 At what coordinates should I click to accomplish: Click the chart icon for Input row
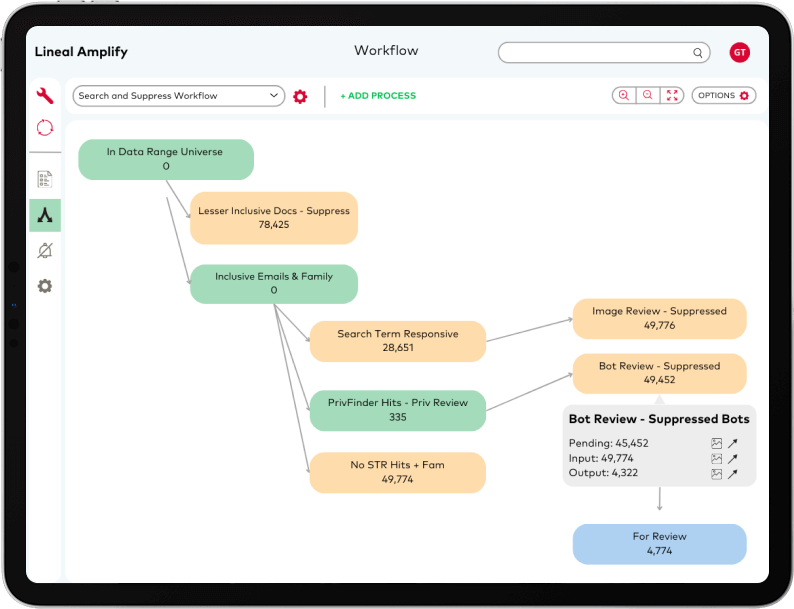point(716,459)
